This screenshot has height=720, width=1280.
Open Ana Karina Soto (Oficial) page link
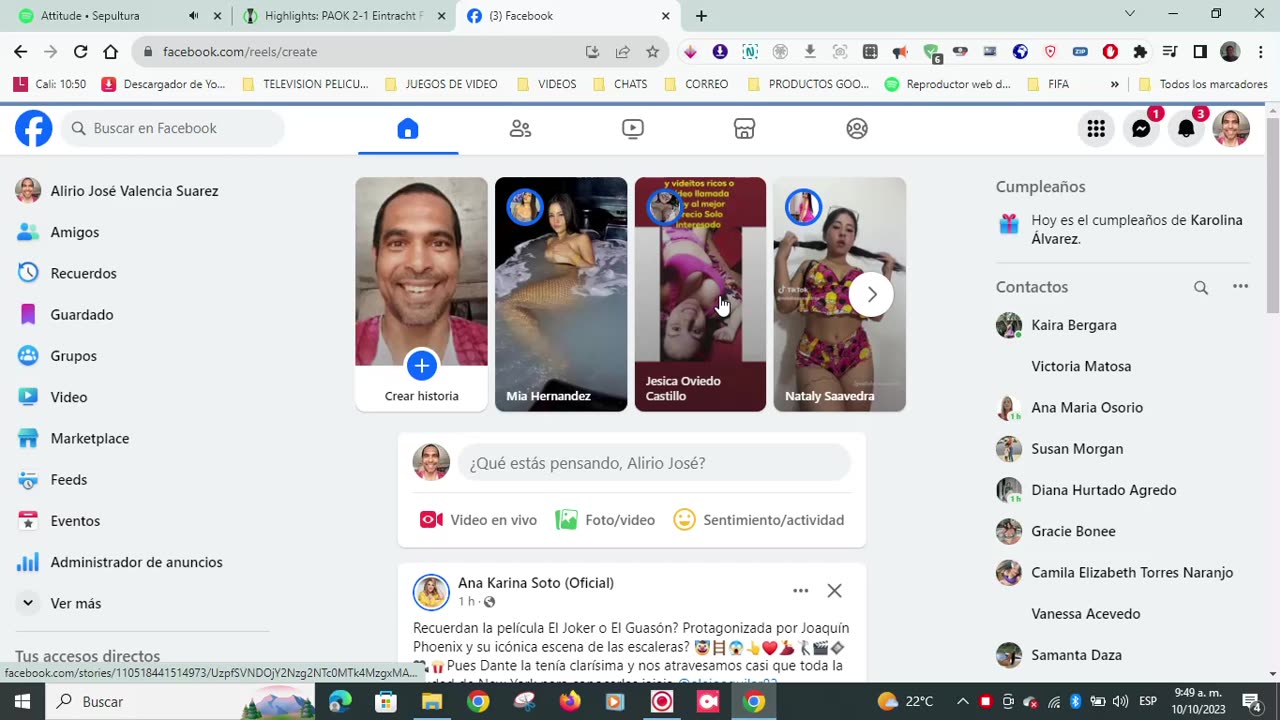click(536, 583)
